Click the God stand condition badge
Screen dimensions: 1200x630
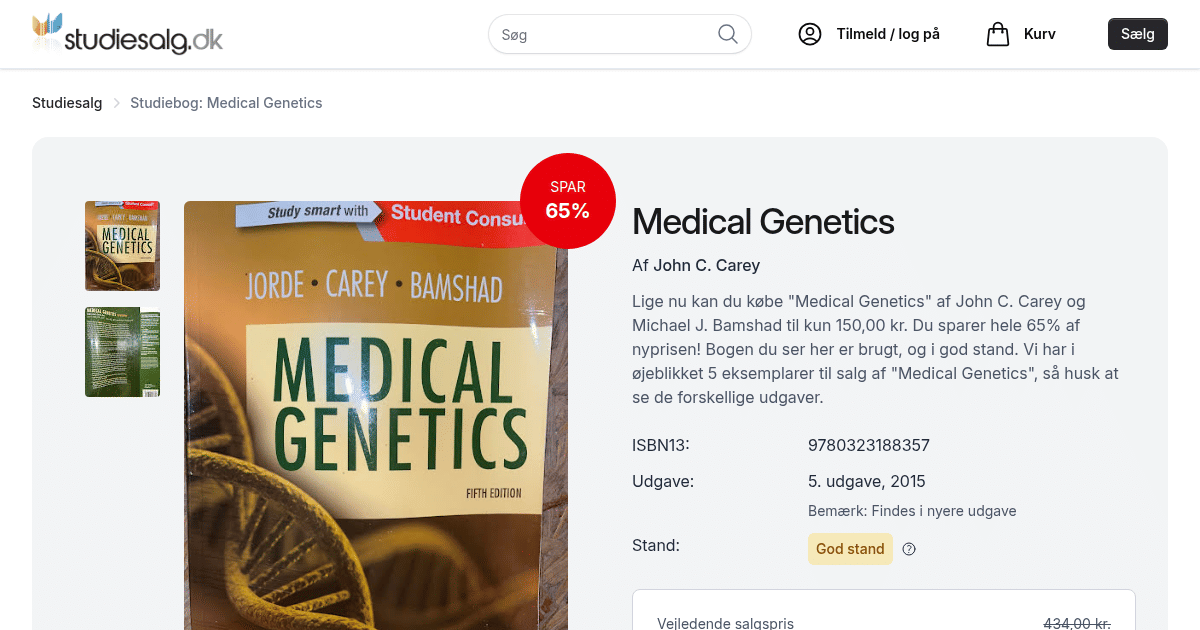click(850, 549)
